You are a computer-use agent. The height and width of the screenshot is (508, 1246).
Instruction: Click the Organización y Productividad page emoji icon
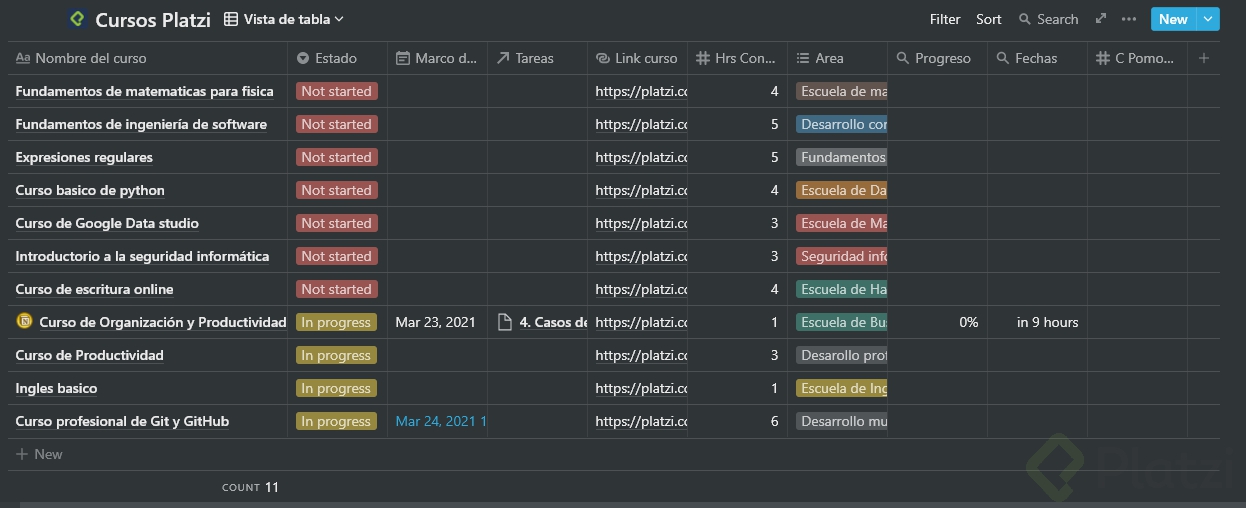[x=25, y=322]
